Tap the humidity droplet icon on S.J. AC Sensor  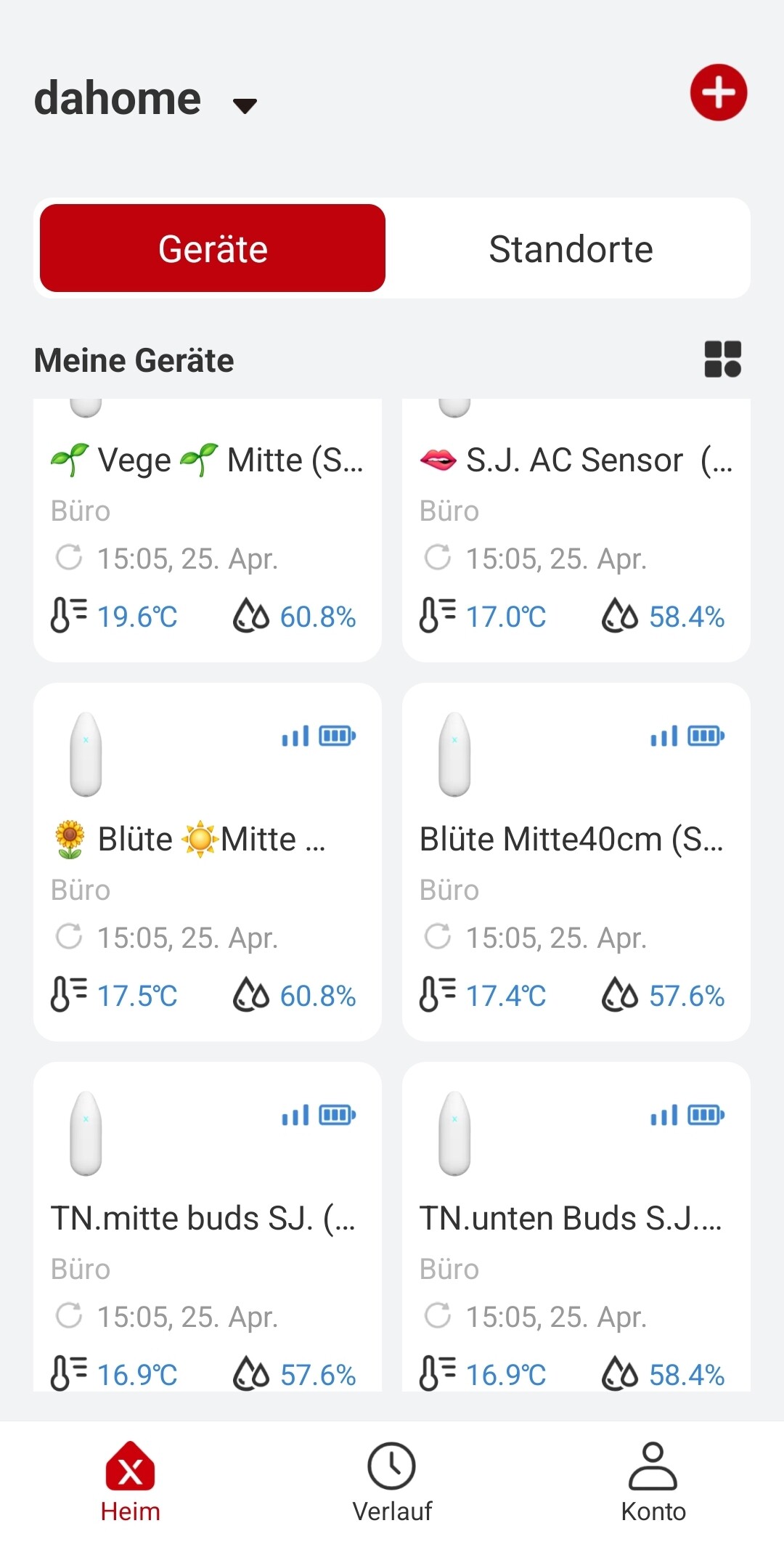(619, 616)
